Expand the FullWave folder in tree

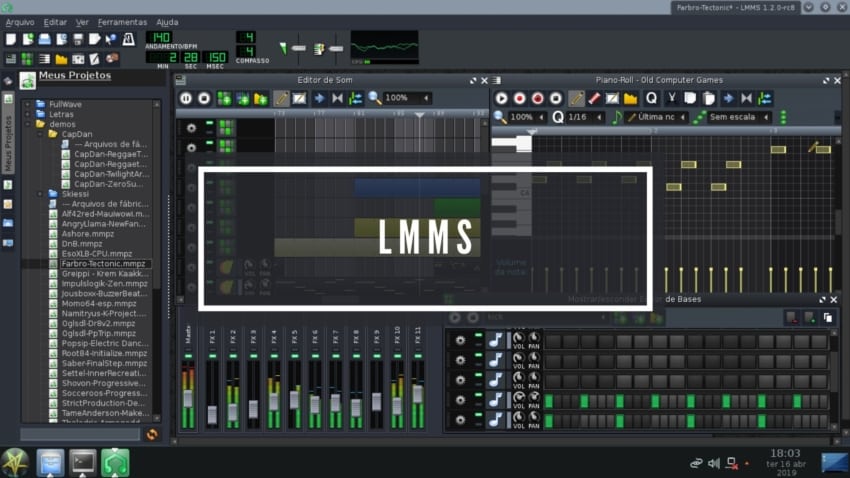coord(29,104)
